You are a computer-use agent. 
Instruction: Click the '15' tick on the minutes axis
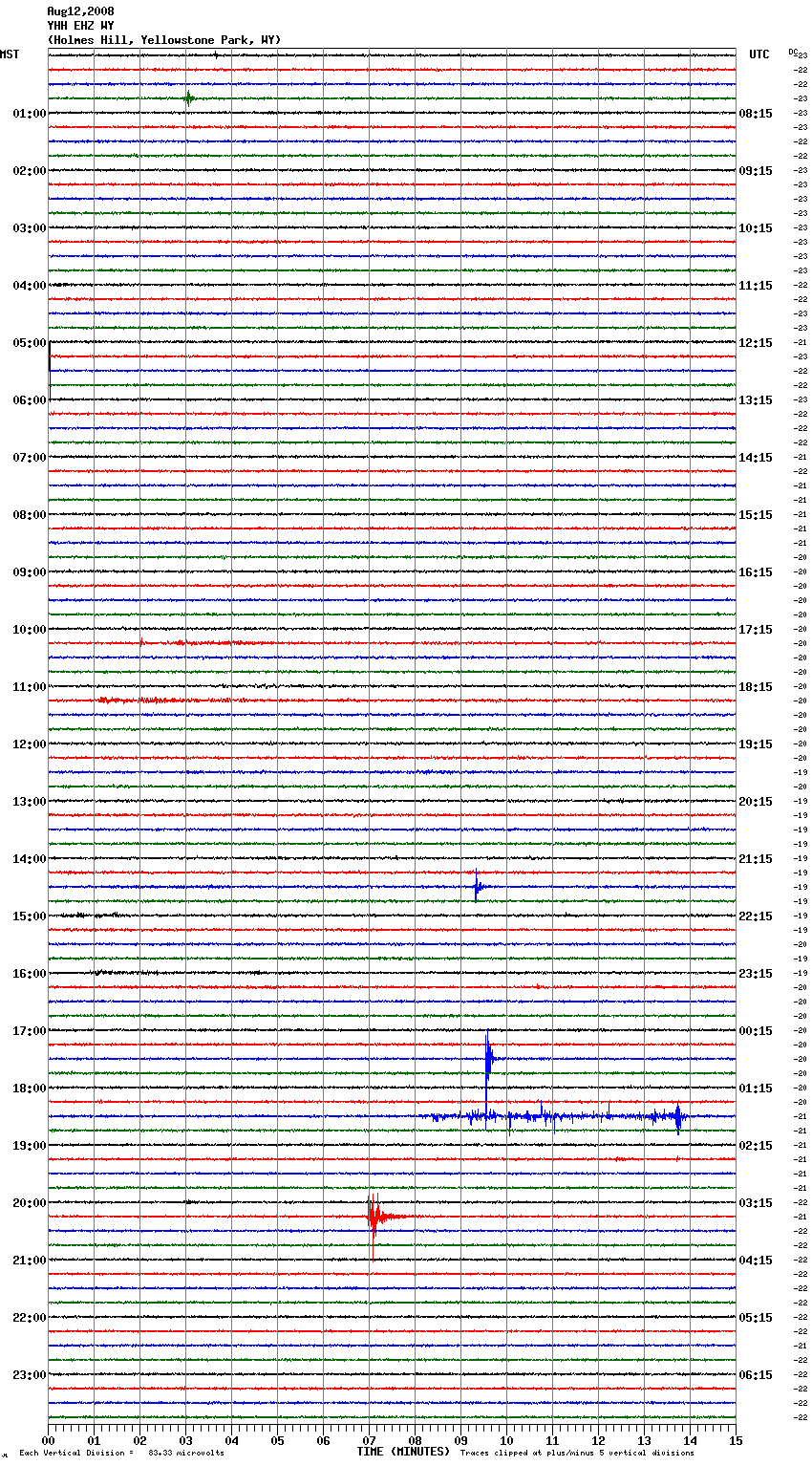(736, 1440)
